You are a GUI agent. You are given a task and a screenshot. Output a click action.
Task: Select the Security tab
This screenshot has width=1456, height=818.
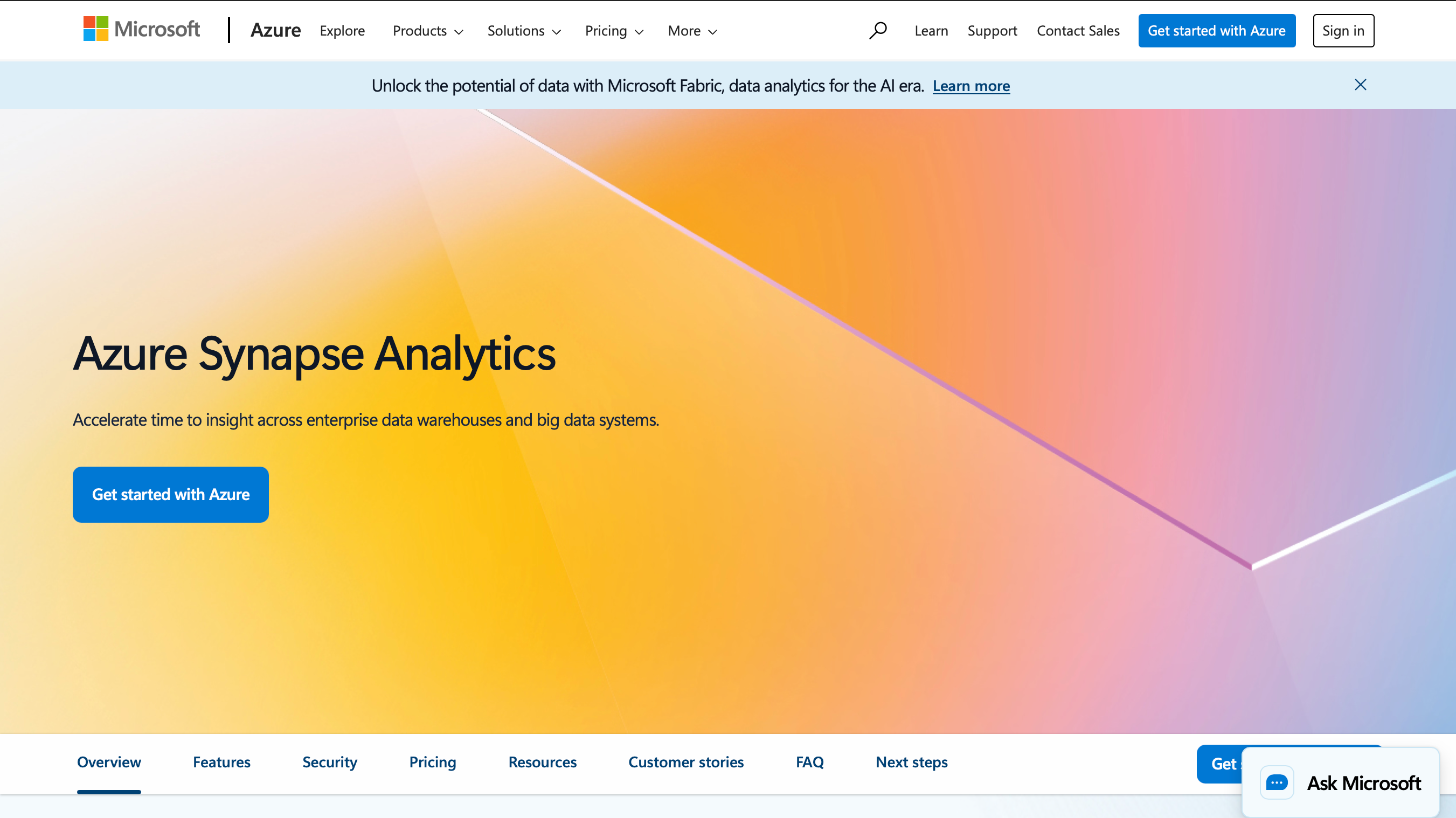coord(330,762)
